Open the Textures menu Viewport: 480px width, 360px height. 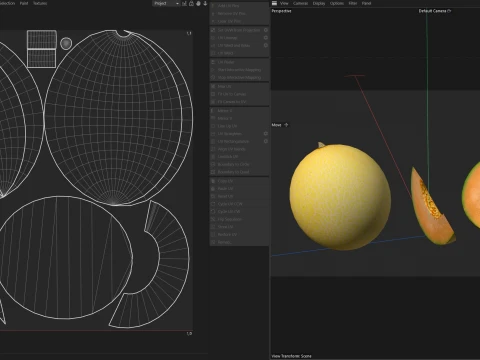tap(40, 3)
